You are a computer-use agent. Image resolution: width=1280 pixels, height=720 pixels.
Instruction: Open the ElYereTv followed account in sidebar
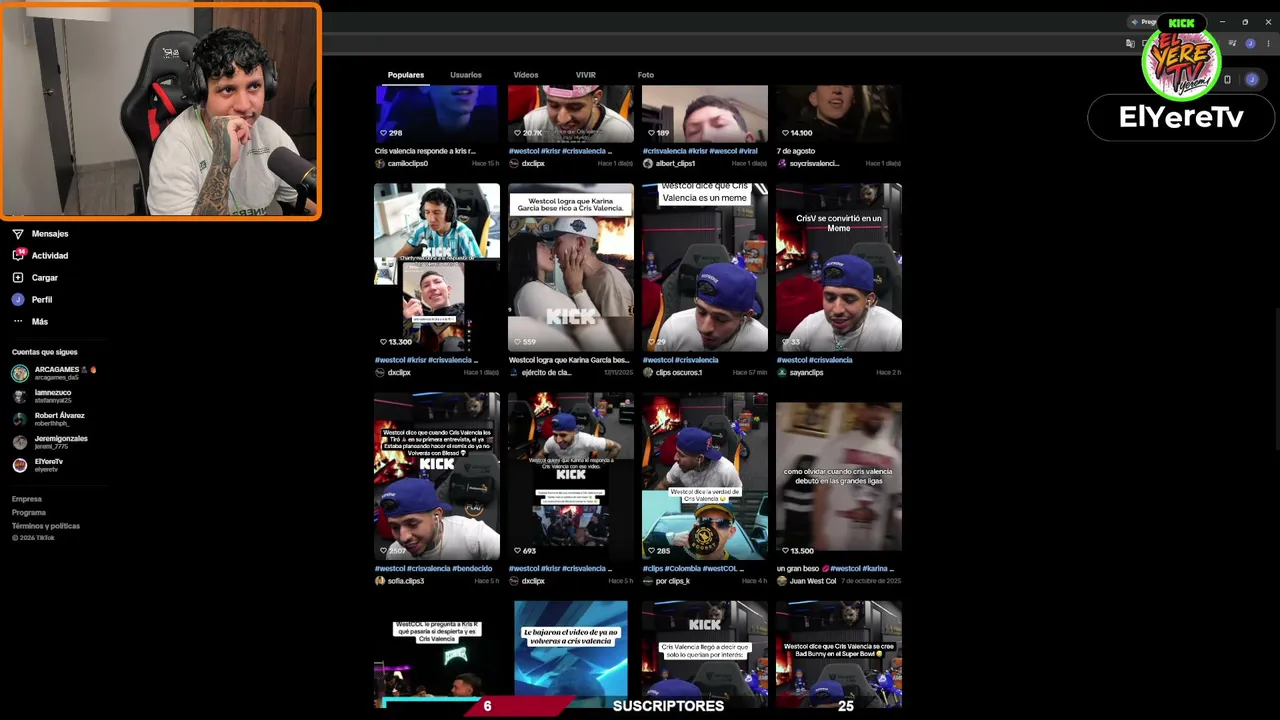[38, 465]
